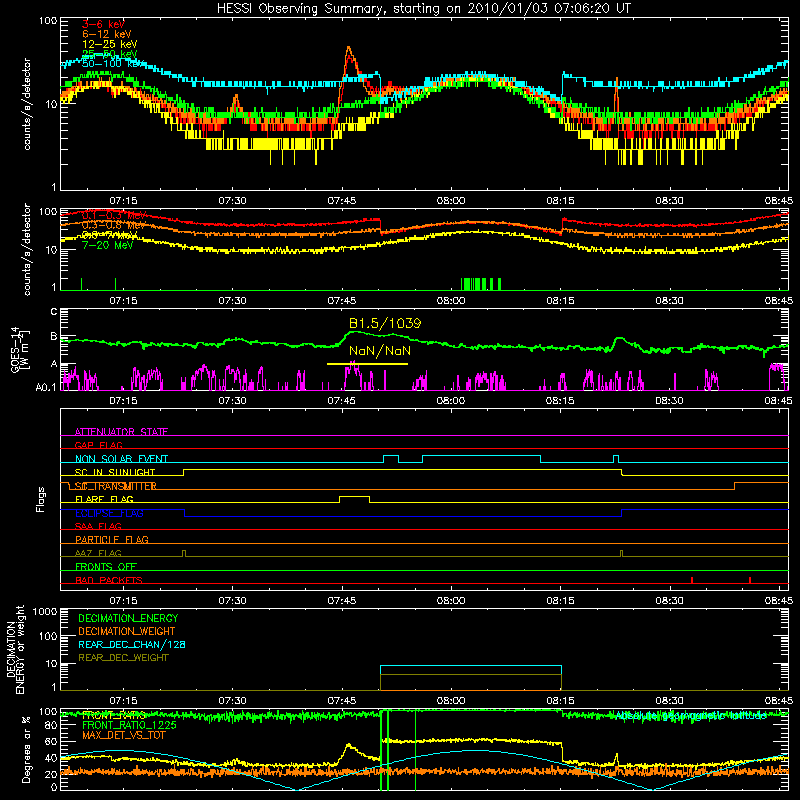Select the ECLIPSE_FLAG label

tap(109, 513)
